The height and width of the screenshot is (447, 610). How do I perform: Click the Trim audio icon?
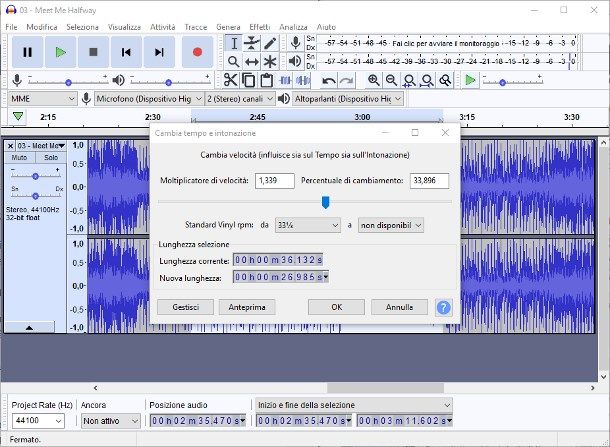tap(285, 81)
